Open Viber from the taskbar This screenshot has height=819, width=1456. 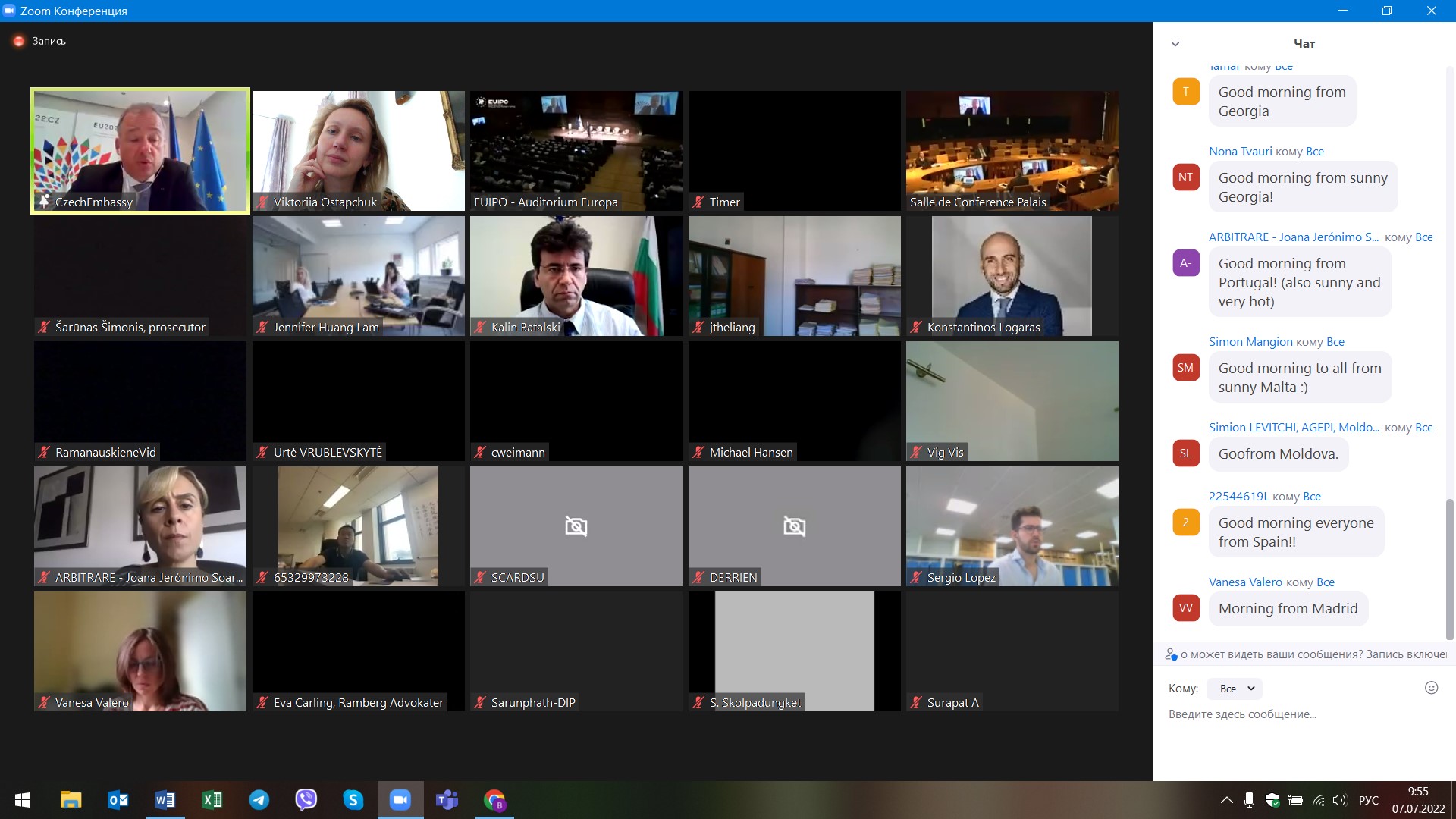(306, 800)
